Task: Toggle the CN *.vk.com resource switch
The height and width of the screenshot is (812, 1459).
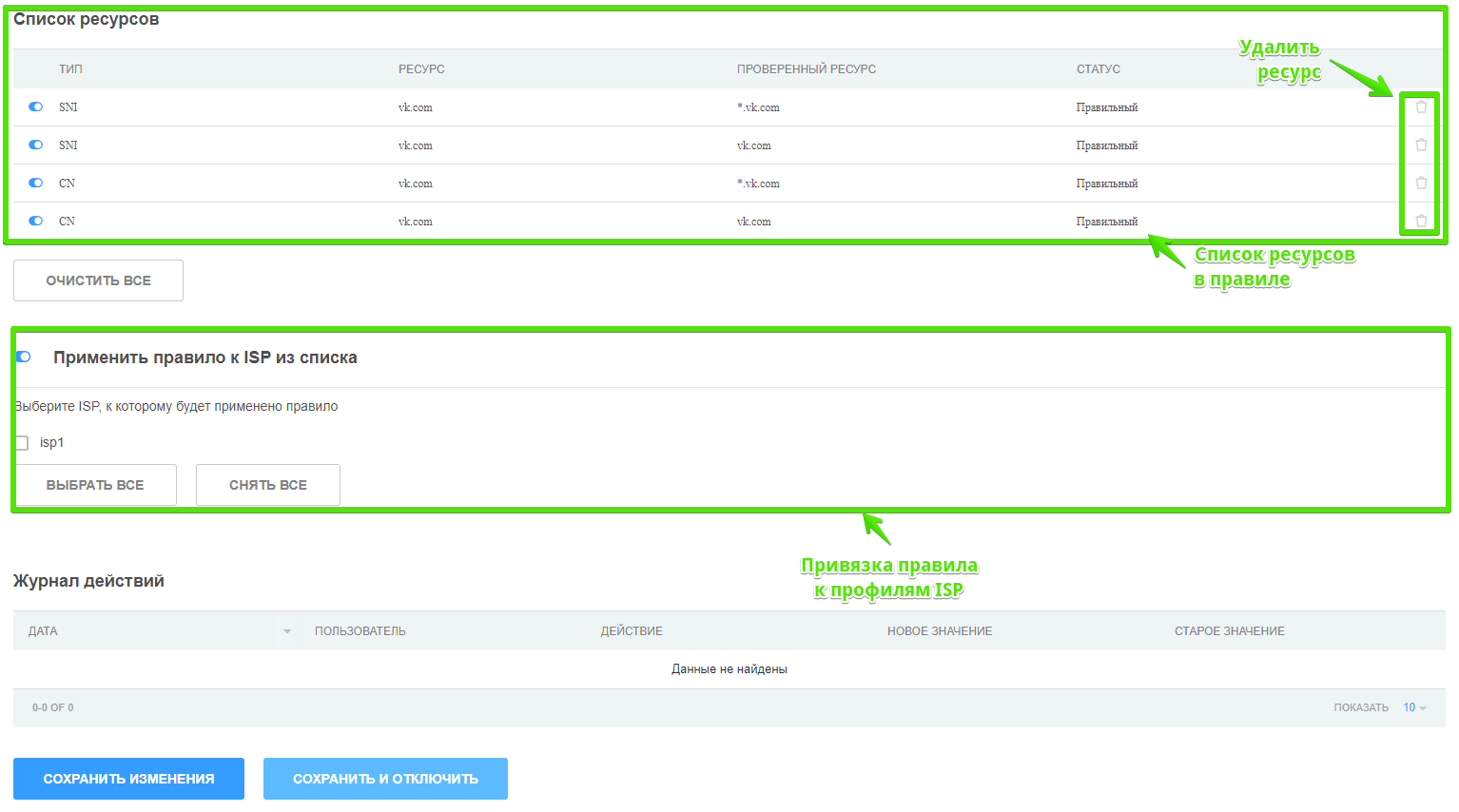Action: click(x=36, y=183)
